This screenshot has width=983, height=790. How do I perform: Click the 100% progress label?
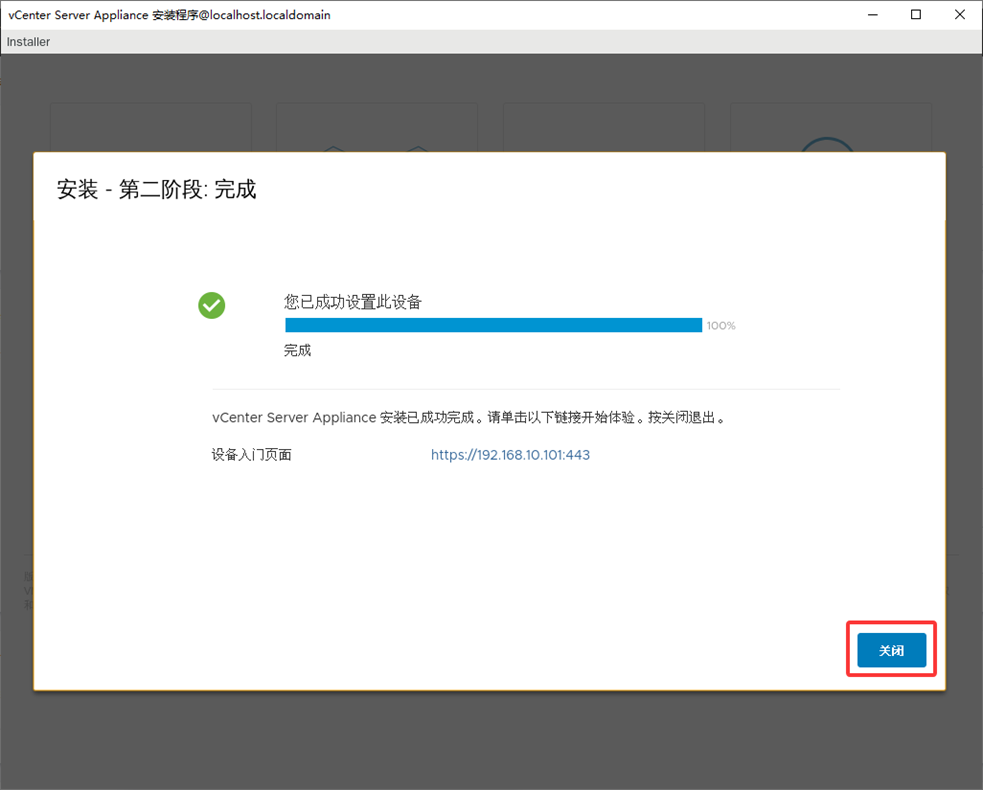pos(721,326)
